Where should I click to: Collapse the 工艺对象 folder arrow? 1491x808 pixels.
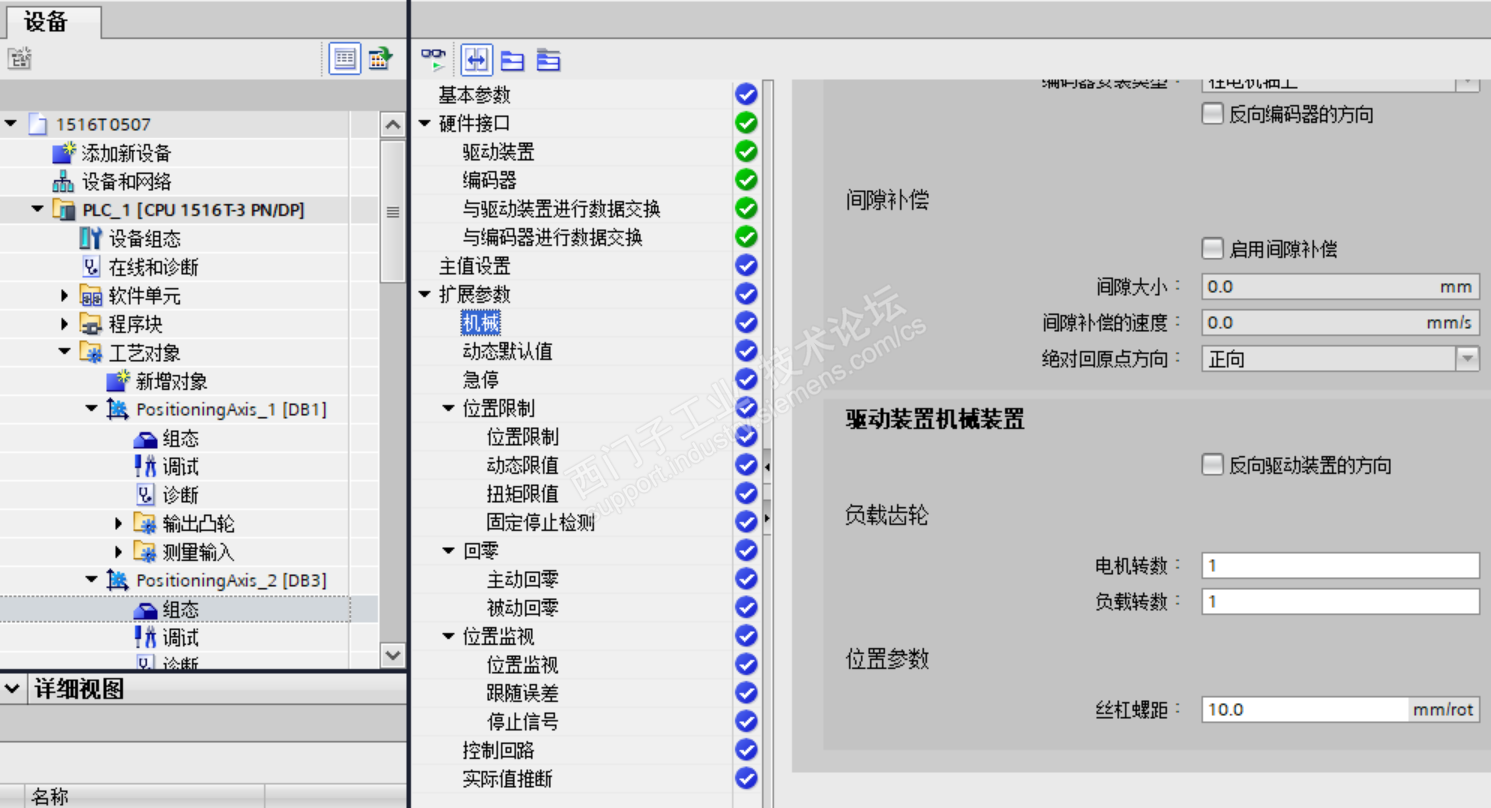click(65, 353)
